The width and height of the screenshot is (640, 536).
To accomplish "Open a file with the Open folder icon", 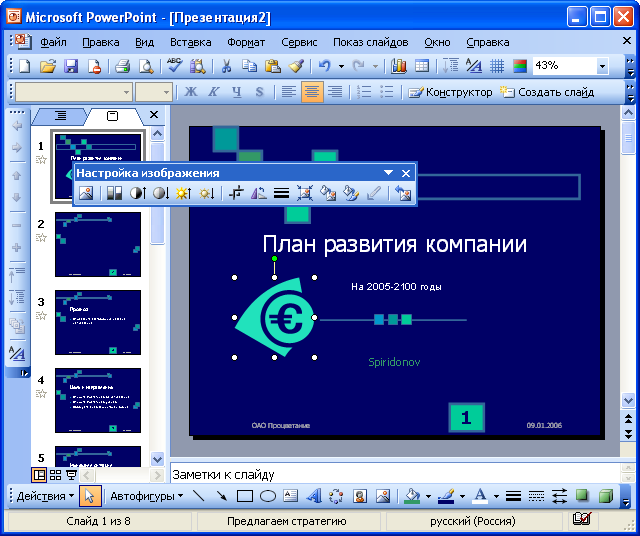I will pyautogui.click(x=48, y=66).
